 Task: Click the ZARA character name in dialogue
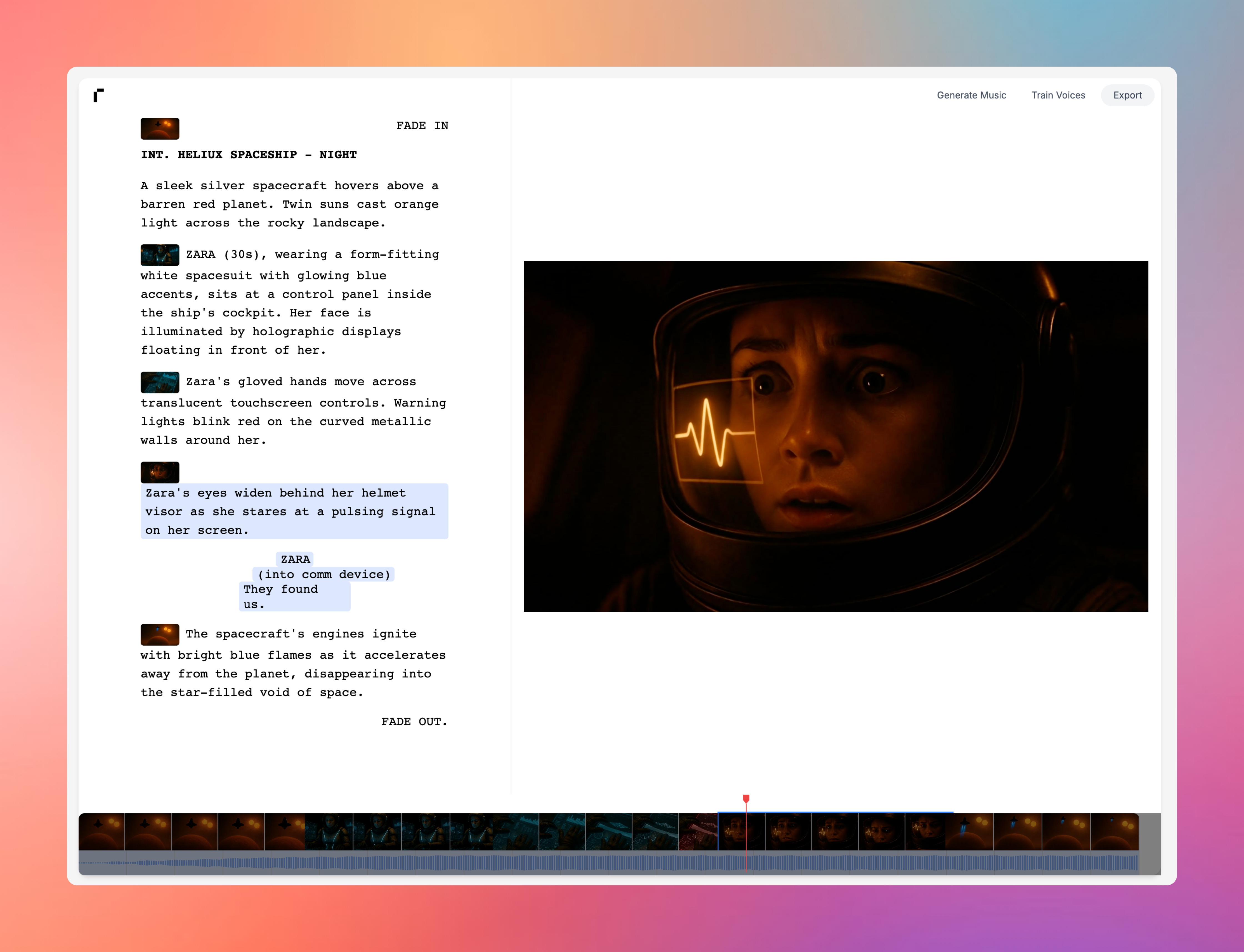[x=295, y=559]
